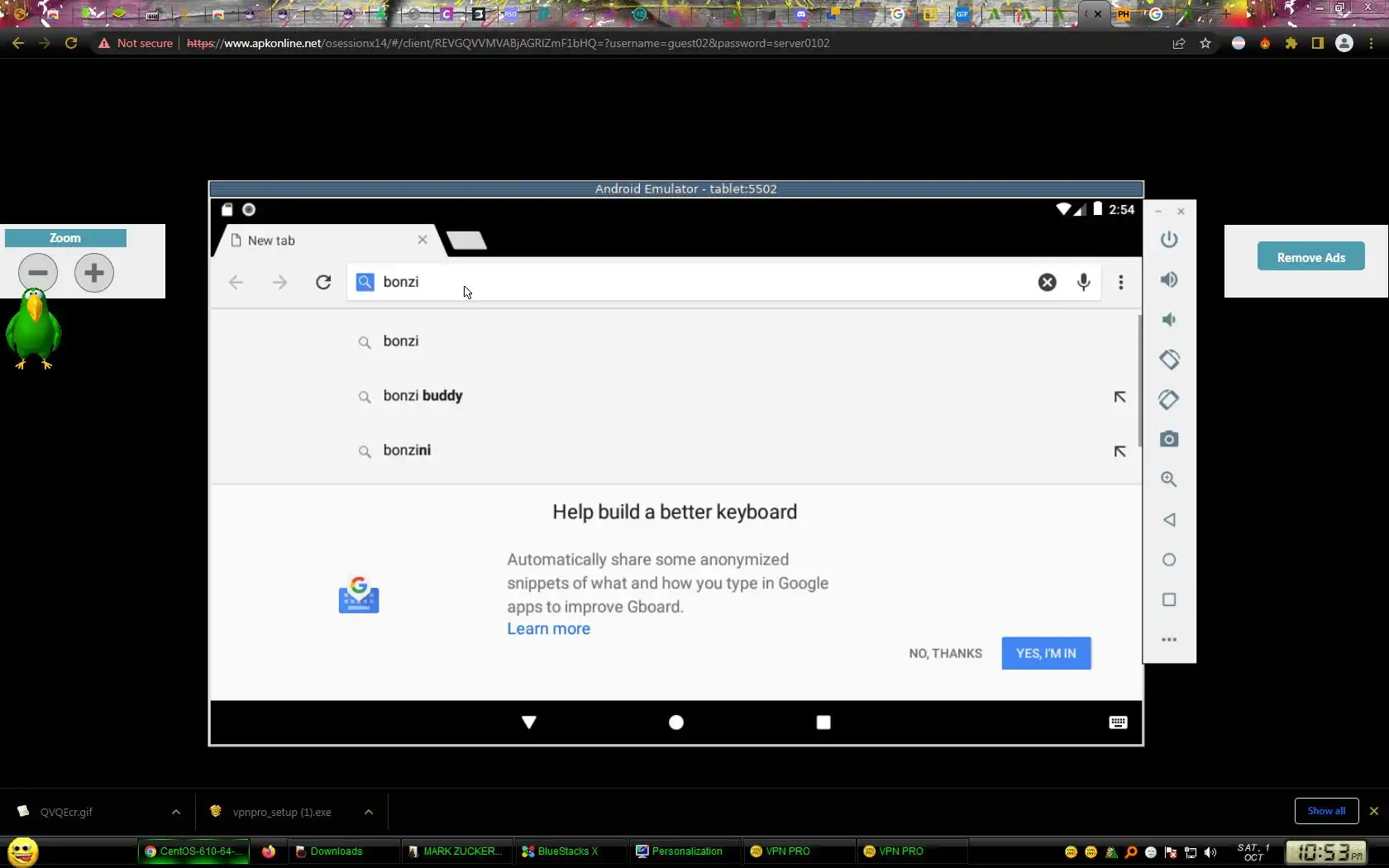This screenshot has width=1389, height=868.
Task: Go forward in Android Chrome
Action: pyautogui.click(x=279, y=283)
